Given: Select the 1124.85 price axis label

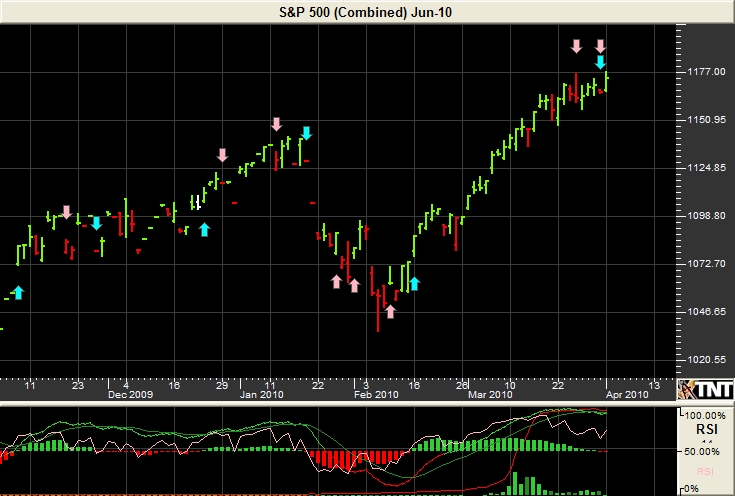Looking at the screenshot, I should coord(706,167).
